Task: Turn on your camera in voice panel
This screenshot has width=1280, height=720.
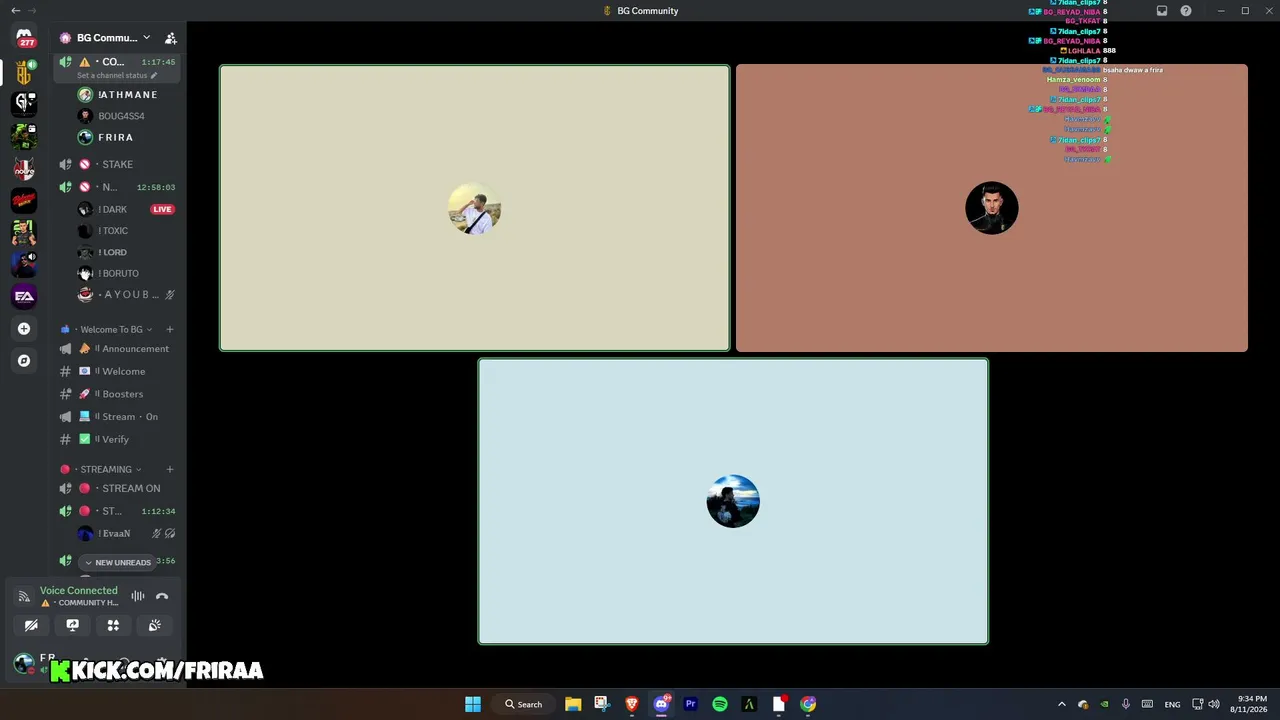Action: pos(31,625)
